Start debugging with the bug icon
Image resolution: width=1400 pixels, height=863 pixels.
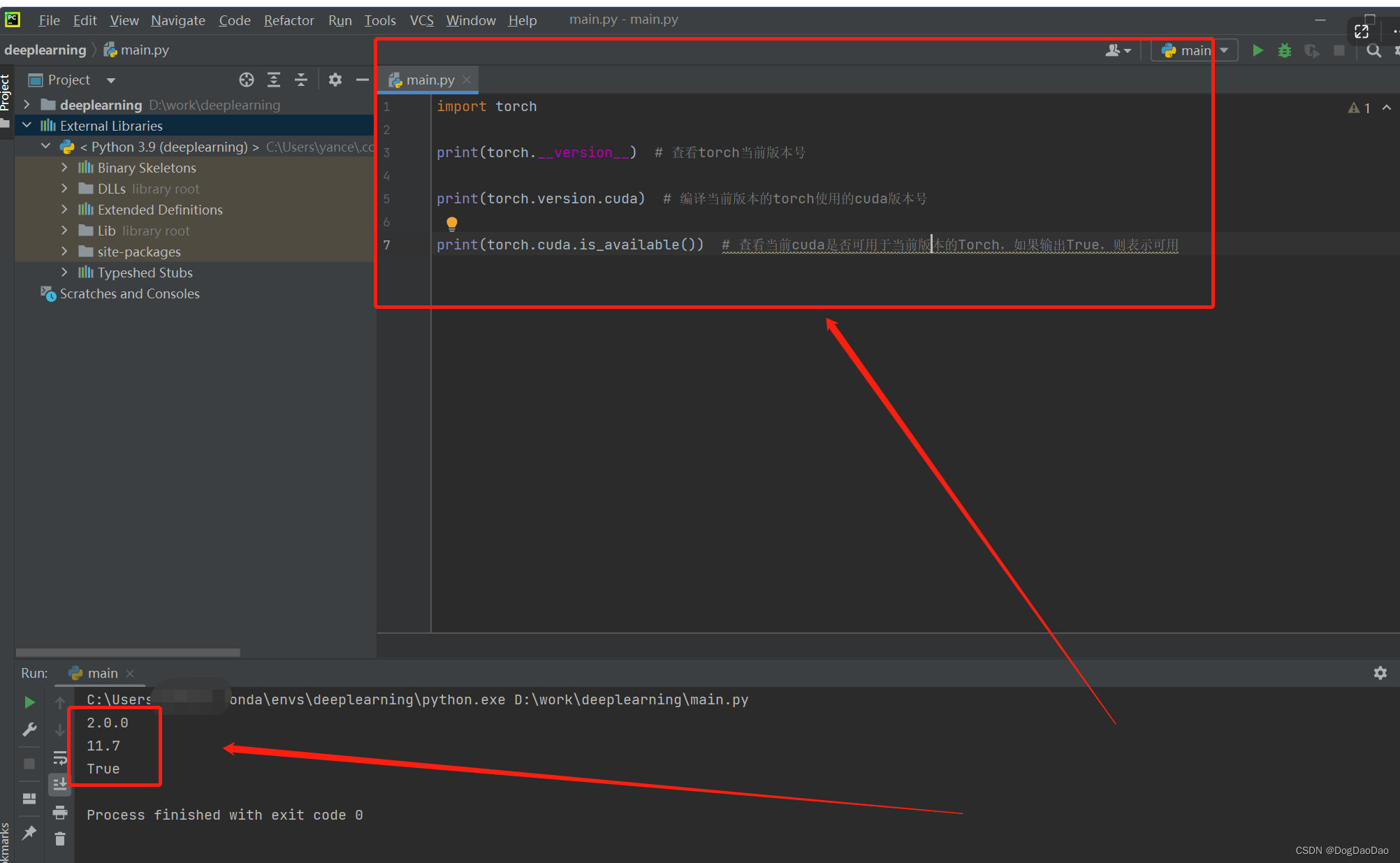pyautogui.click(x=1285, y=50)
